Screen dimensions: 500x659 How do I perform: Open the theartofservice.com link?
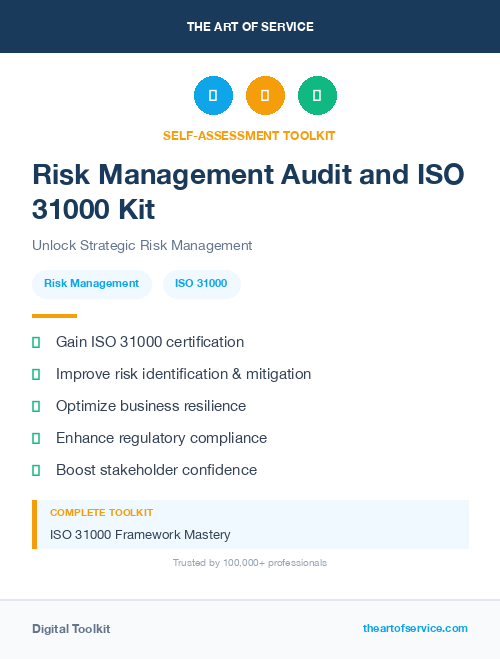pos(415,628)
